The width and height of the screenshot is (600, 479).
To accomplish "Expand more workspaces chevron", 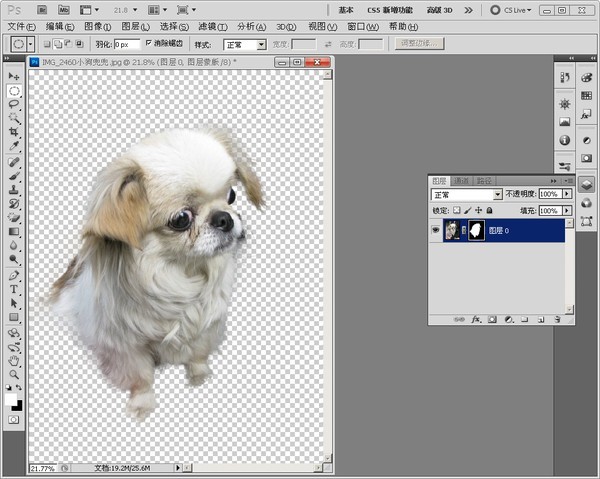I will (x=468, y=10).
